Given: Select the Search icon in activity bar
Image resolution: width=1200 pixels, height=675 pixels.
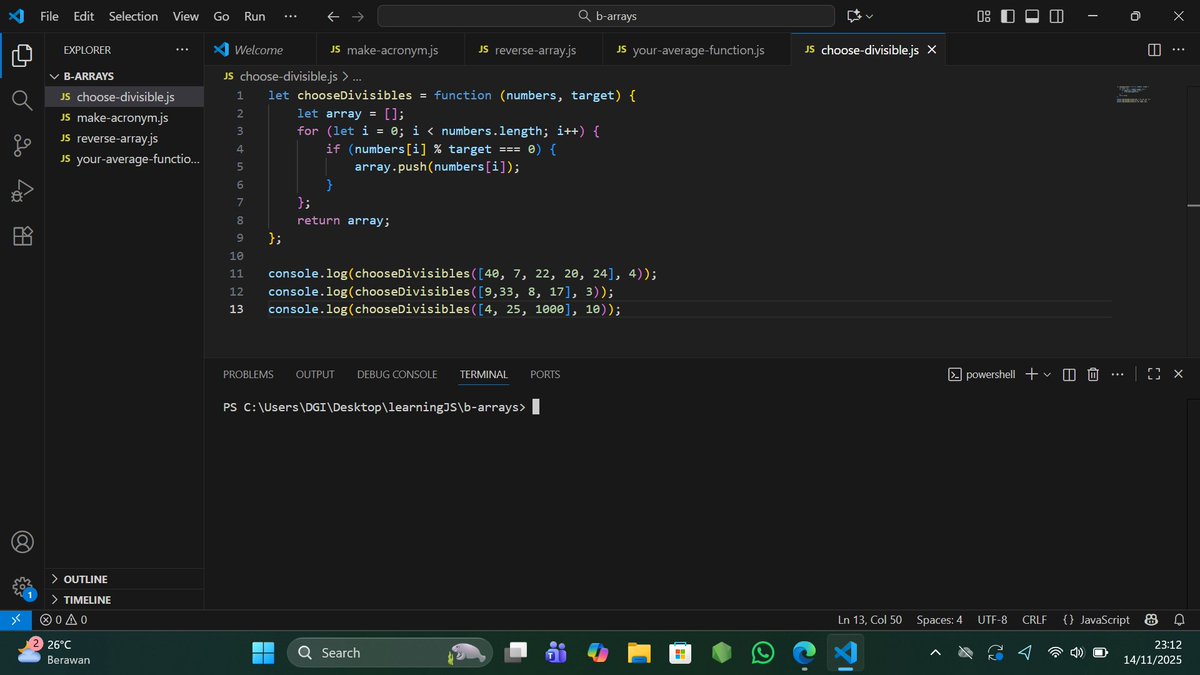Looking at the screenshot, I should coord(22,100).
